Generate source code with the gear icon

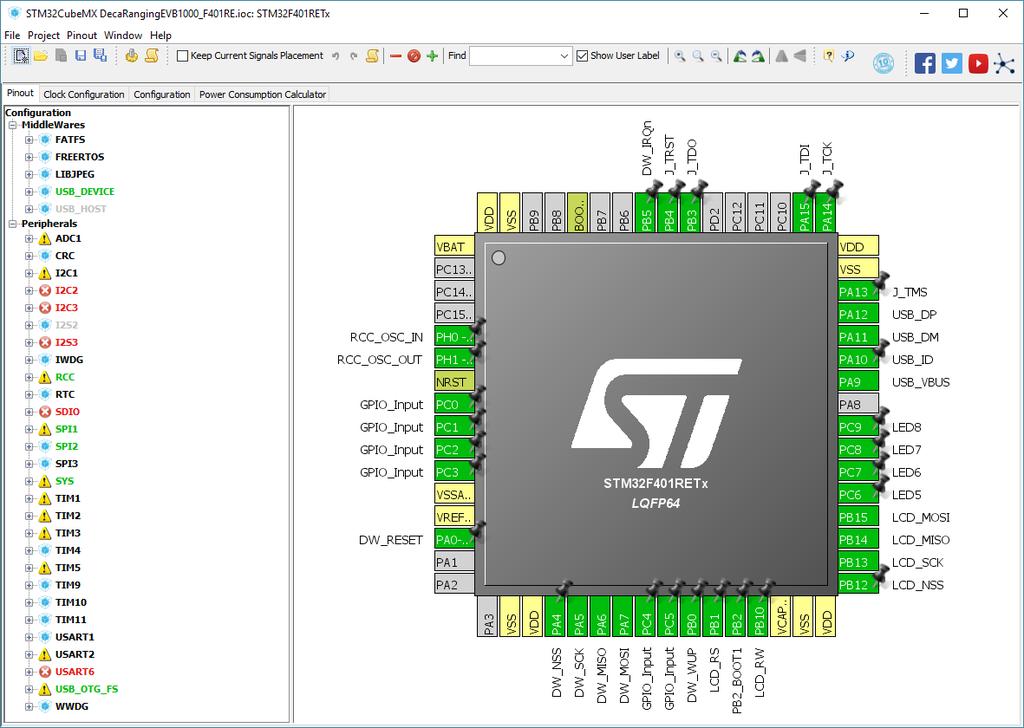click(131, 56)
